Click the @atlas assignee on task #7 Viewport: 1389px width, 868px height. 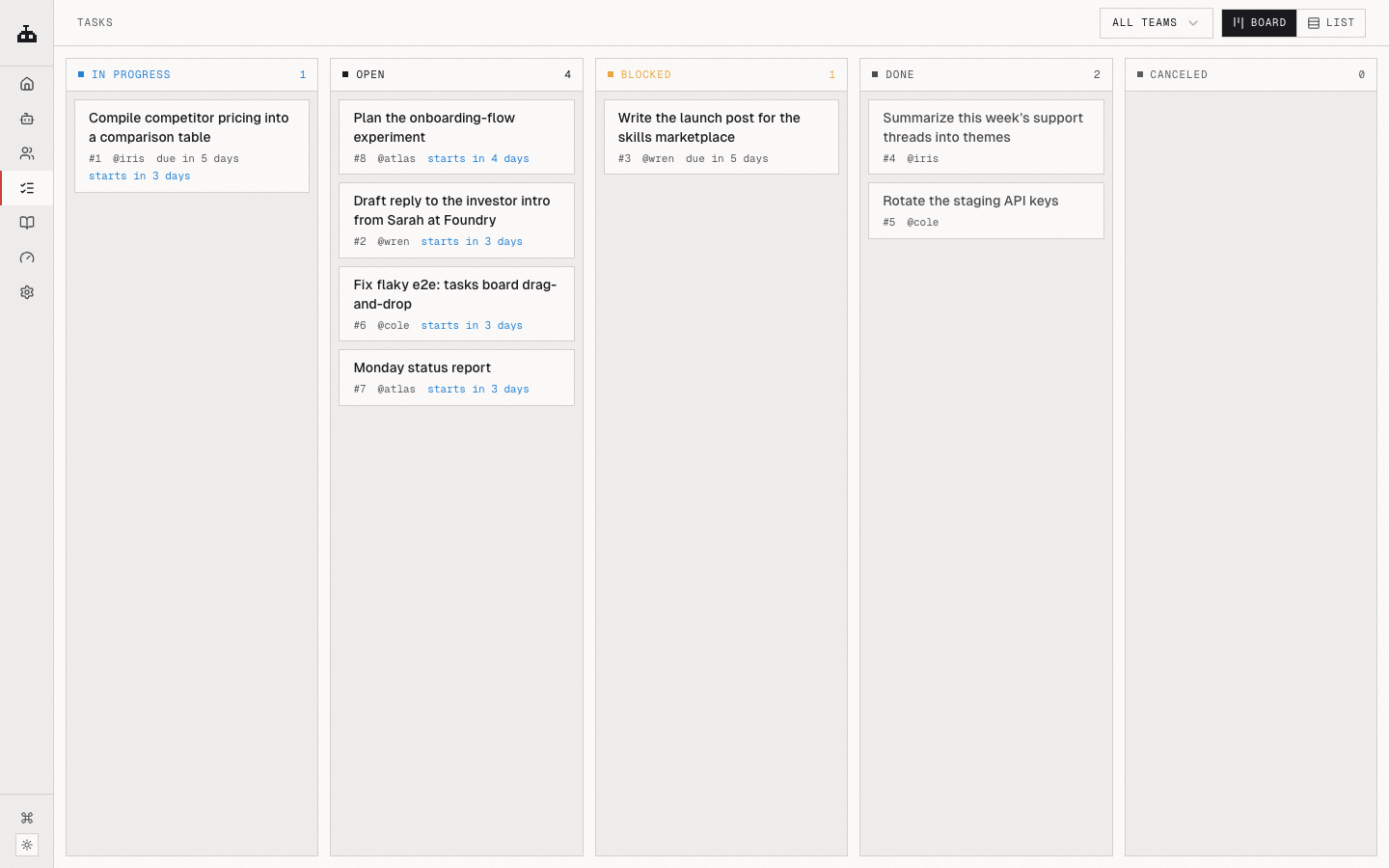(x=396, y=390)
